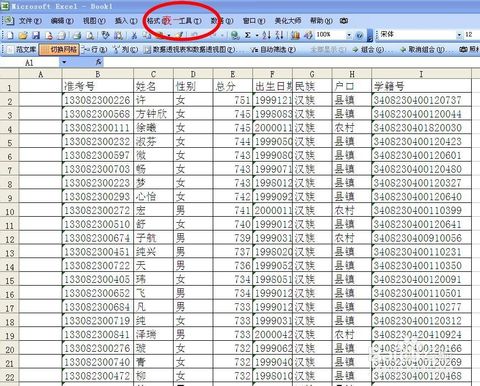Click the Excel icon in the title bar

(5, 6)
